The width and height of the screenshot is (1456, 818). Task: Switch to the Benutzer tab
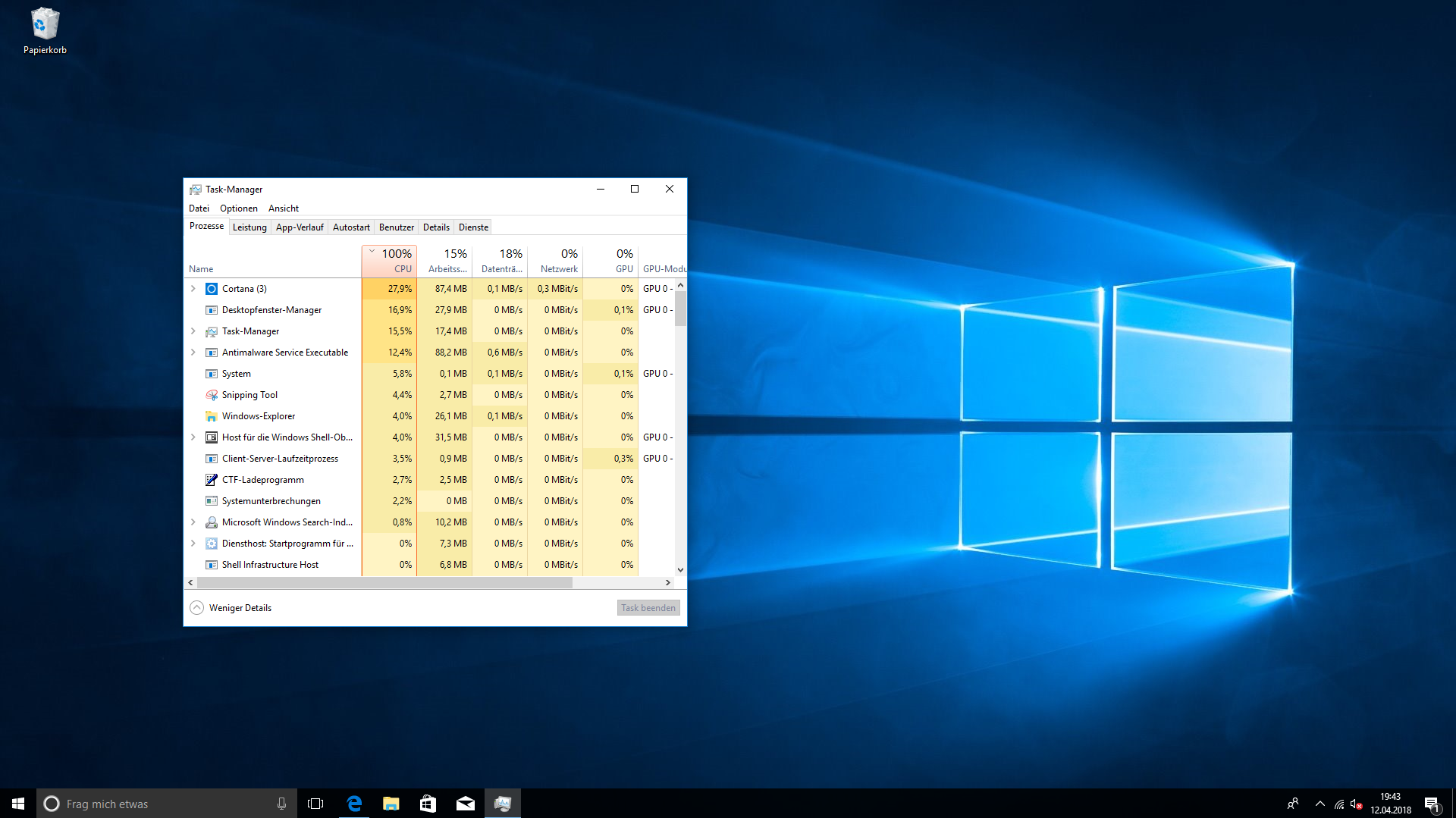pyautogui.click(x=397, y=227)
